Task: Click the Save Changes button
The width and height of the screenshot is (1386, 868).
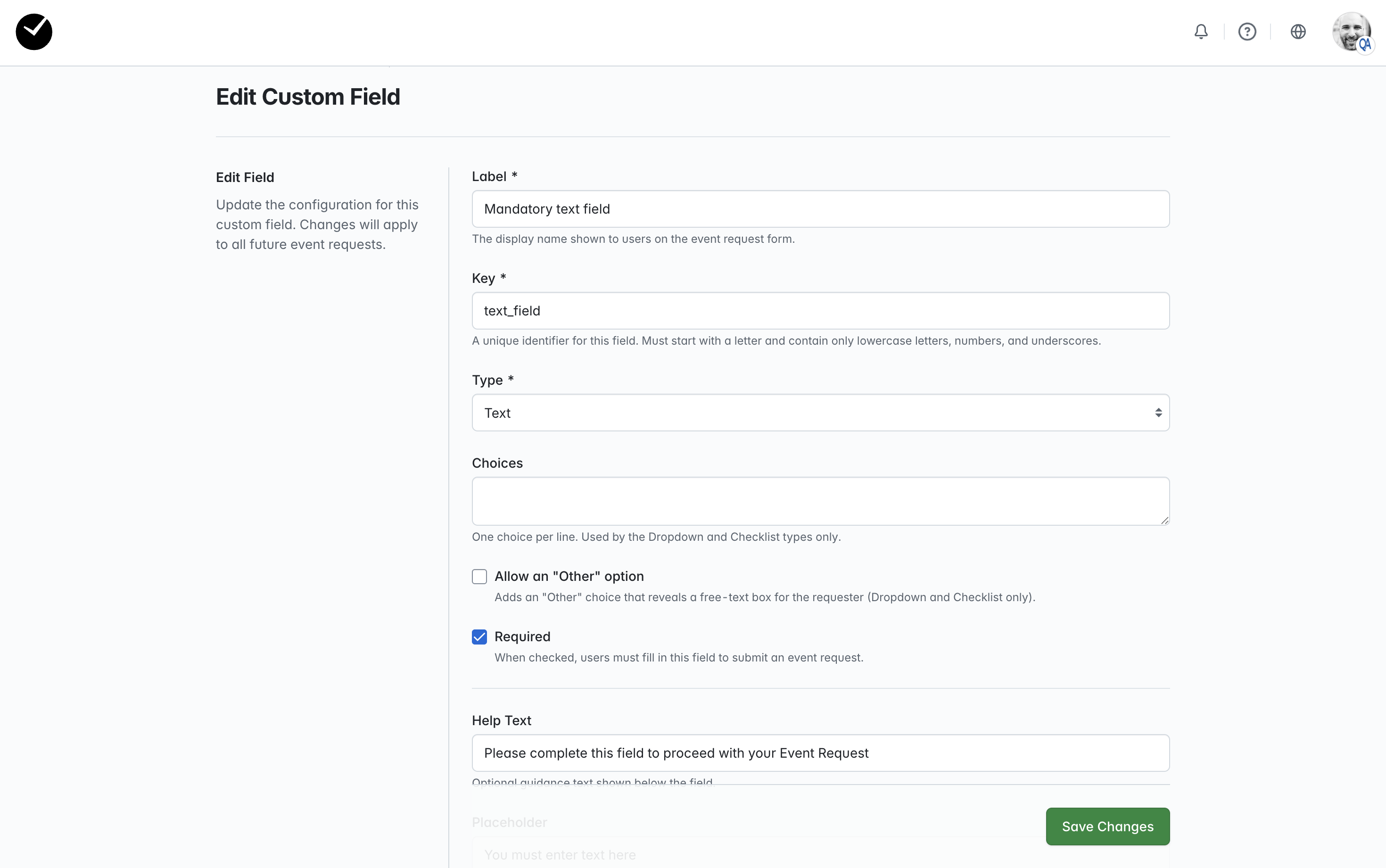Action: pyautogui.click(x=1107, y=826)
